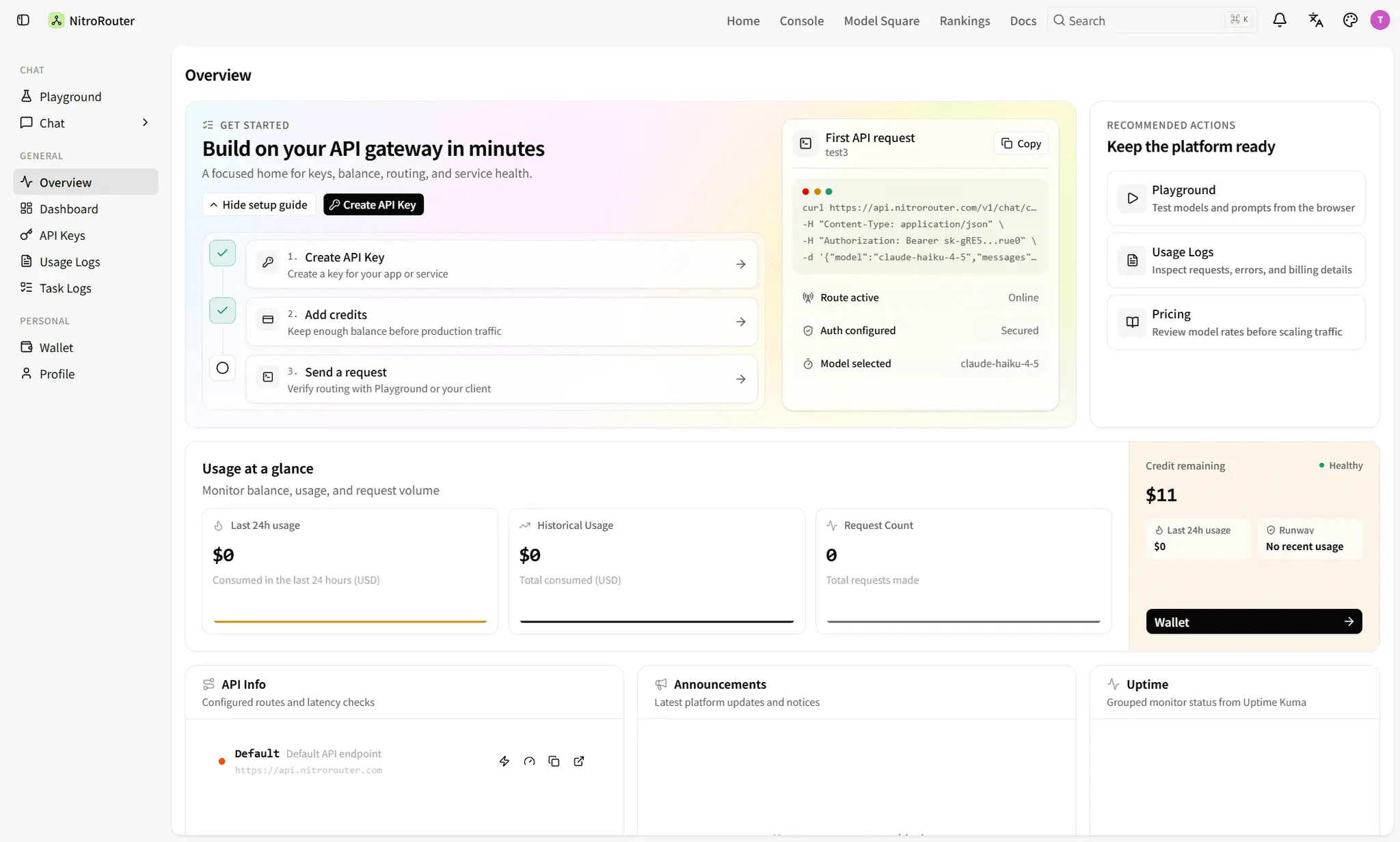Viewport: 1400px width, 842px height.
Task: Open the language translate icon
Action: (1316, 21)
